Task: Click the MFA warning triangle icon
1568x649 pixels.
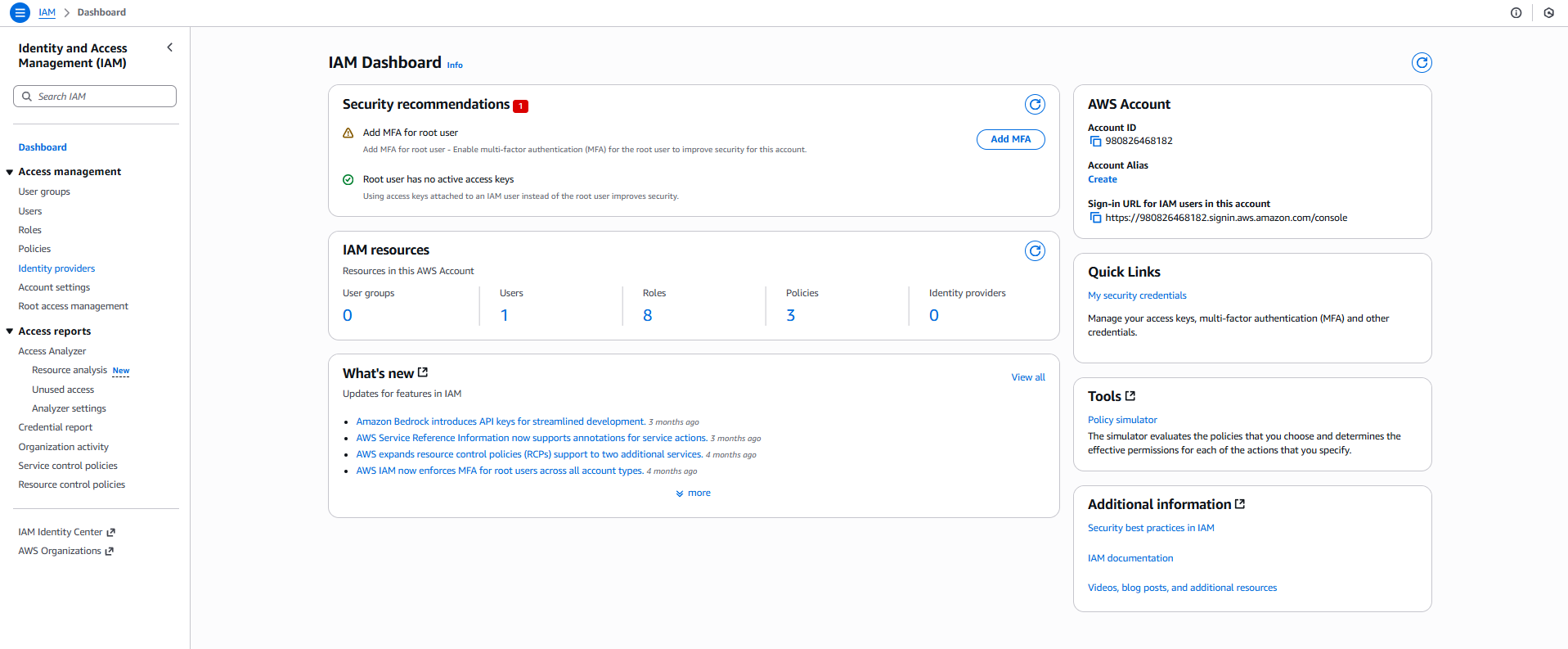Action: pos(348,133)
